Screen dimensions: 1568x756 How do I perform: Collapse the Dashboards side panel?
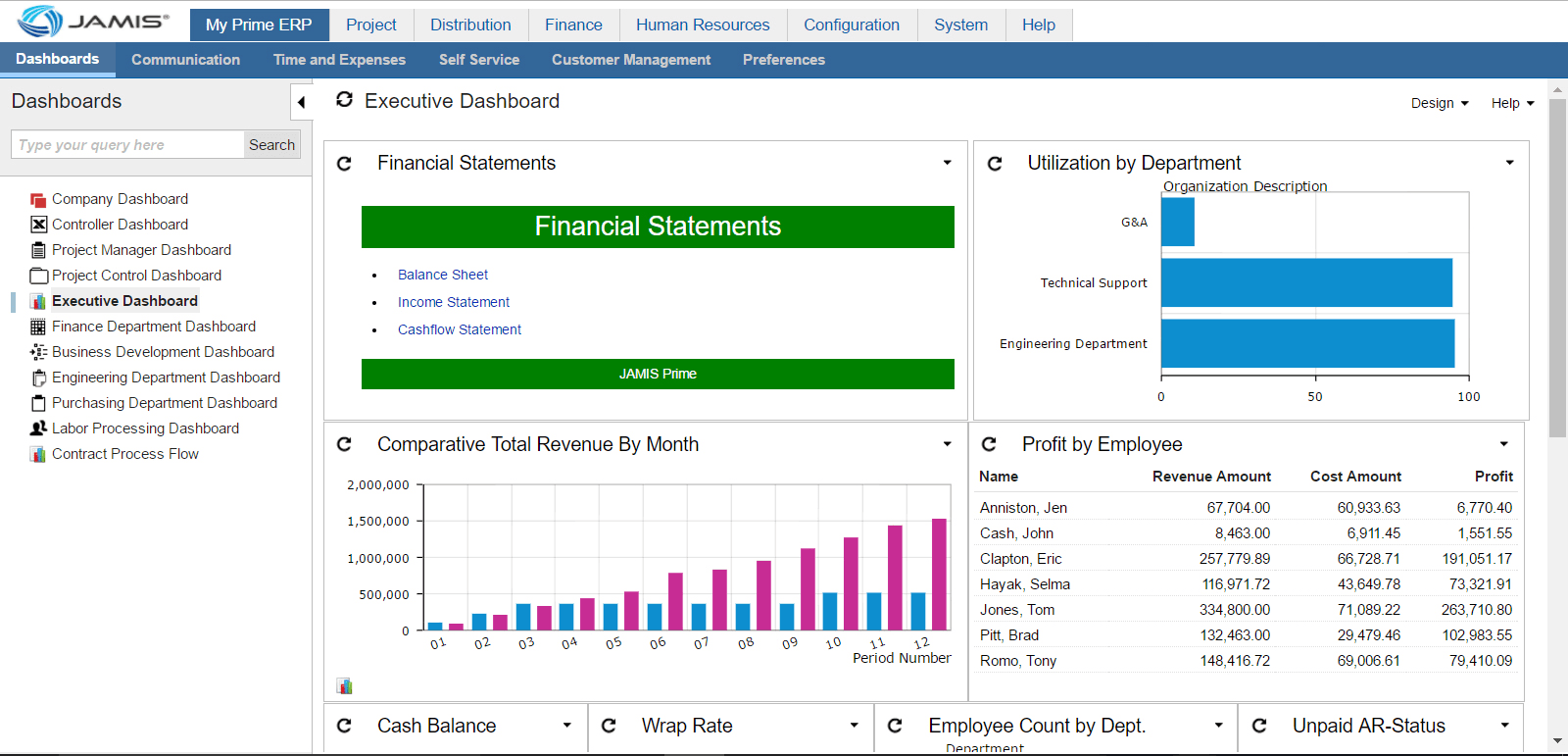[301, 102]
